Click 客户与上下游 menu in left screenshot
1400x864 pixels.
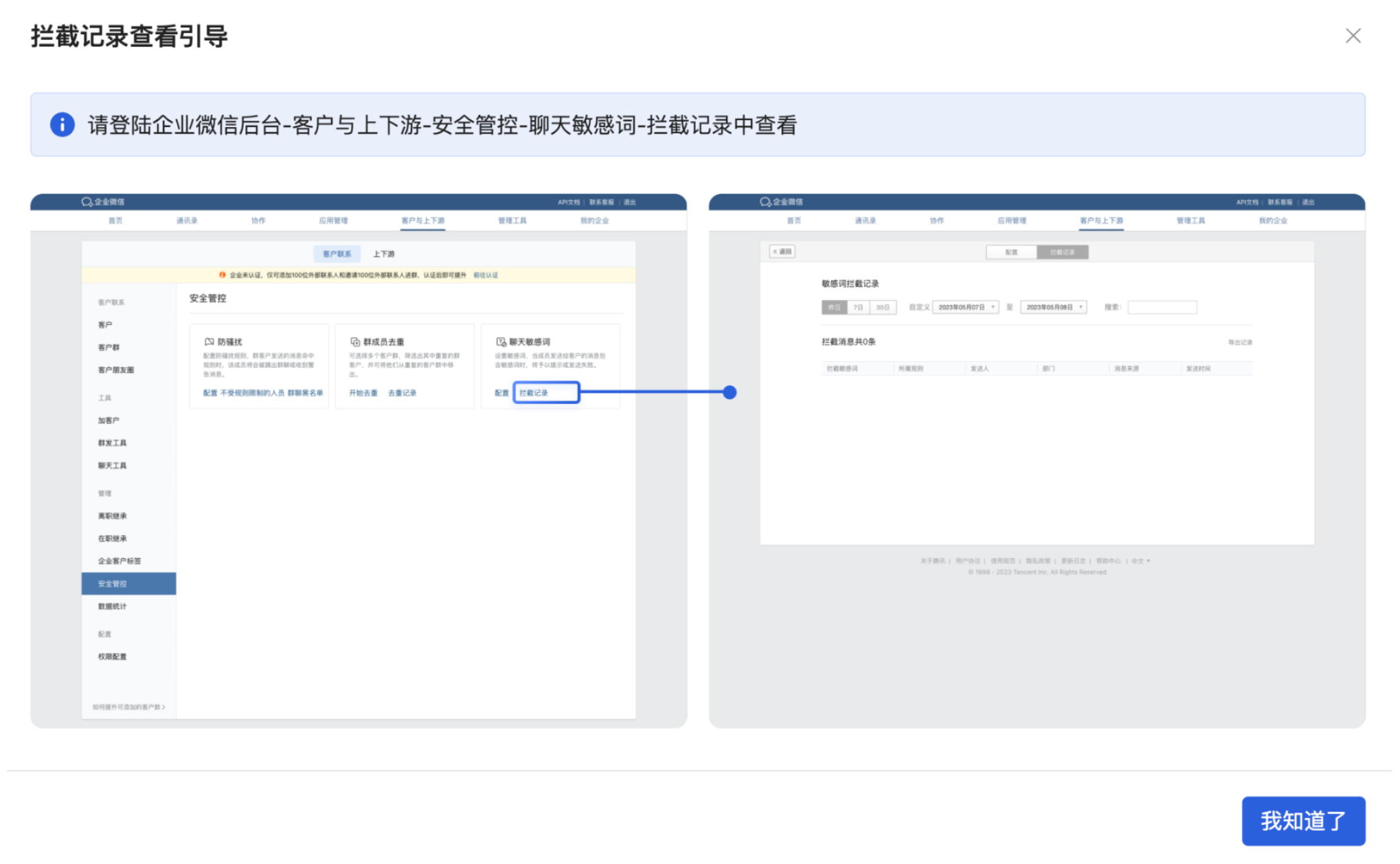click(x=422, y=220)
